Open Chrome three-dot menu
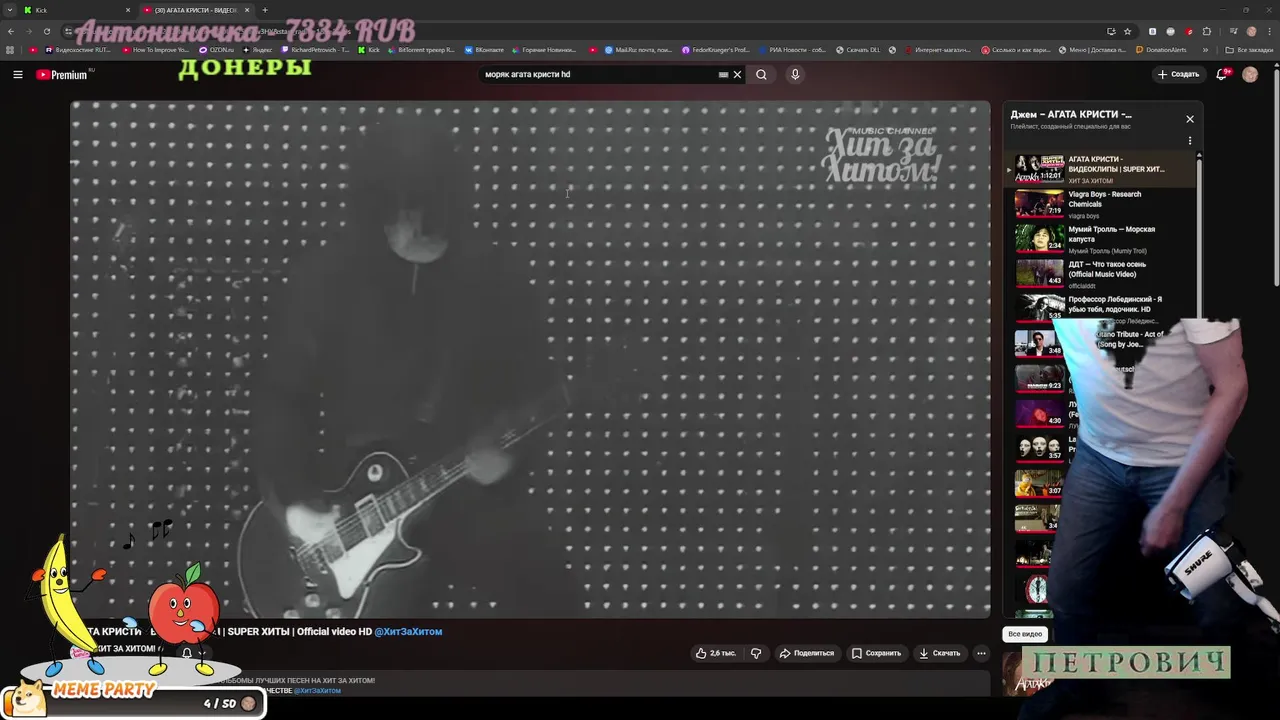Viewport: 1280px width, 720px height. click(x=1269, y=31)
